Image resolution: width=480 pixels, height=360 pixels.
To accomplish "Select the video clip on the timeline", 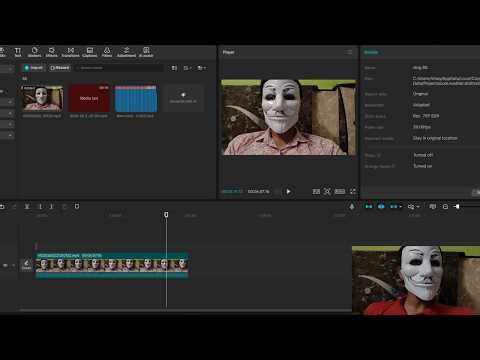I will pyautogui.click(x=112, y=265).
